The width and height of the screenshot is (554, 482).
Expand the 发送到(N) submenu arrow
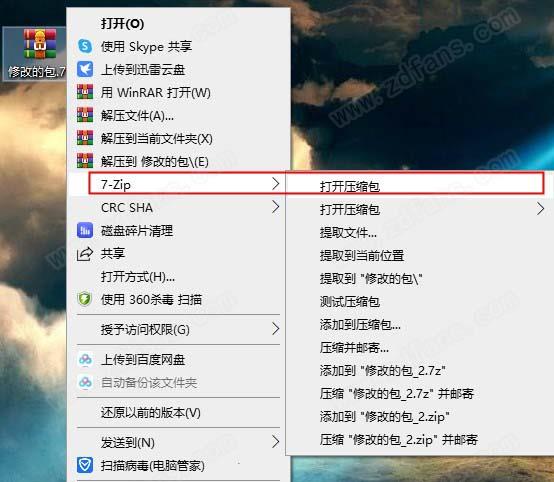tap(276, 442)
